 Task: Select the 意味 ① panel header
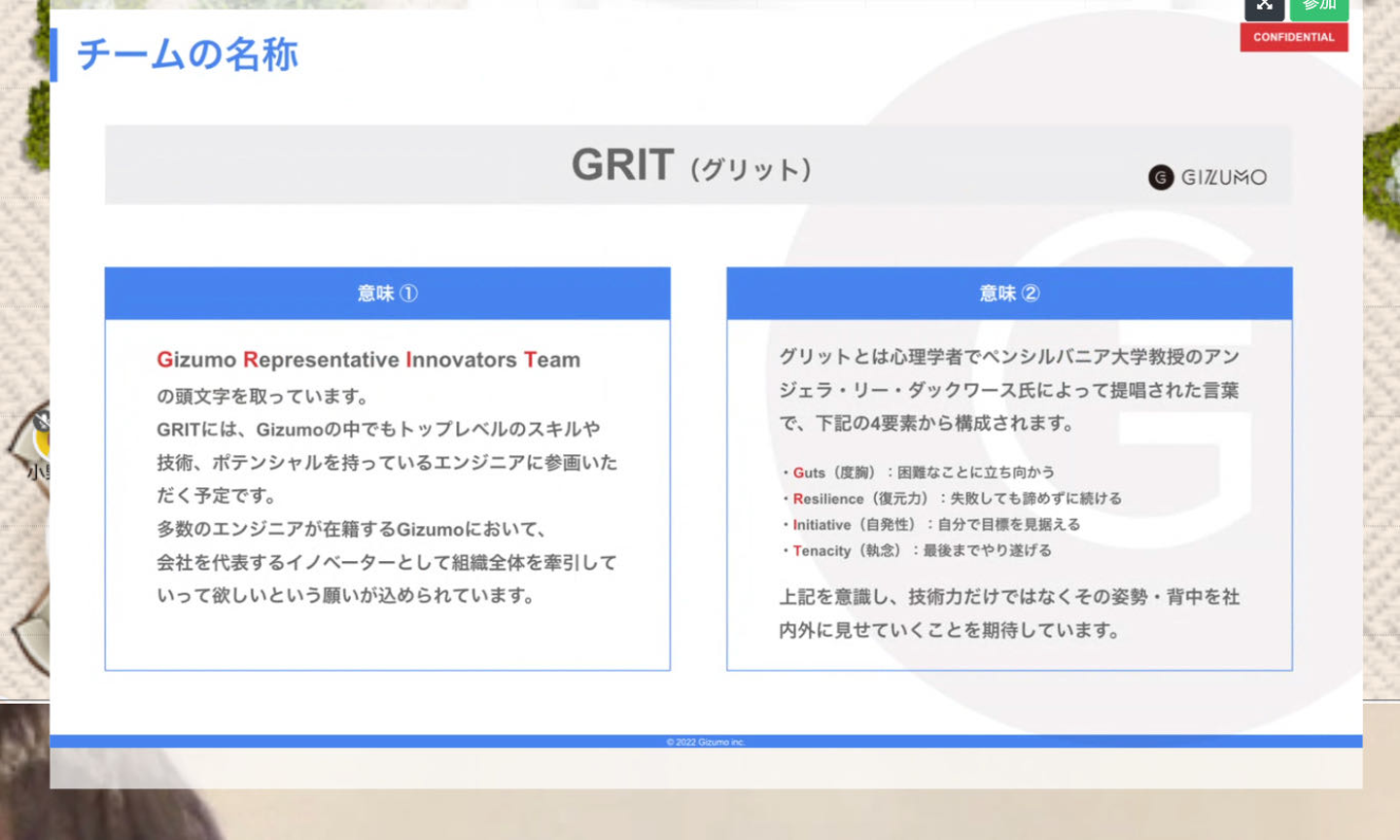tap(388, 294)
